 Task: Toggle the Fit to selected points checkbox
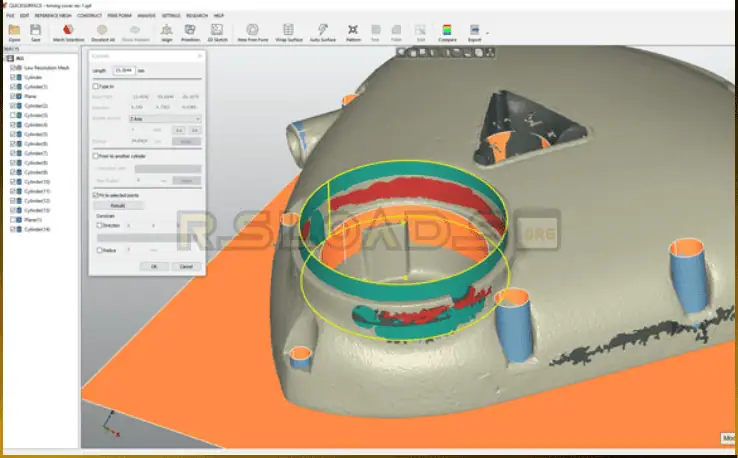click(x=94, y=195)
